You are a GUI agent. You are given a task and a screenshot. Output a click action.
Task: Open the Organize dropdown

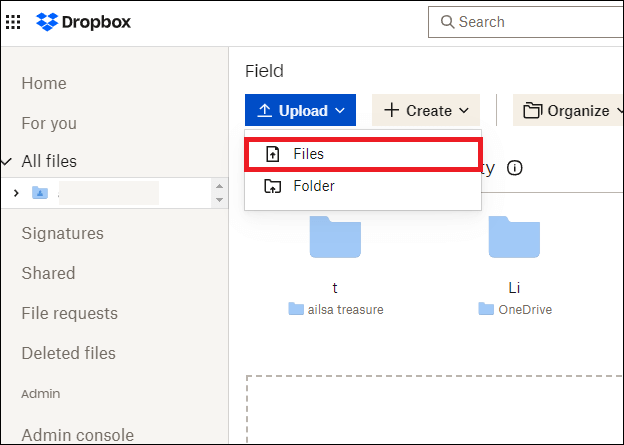click(568, 111)
